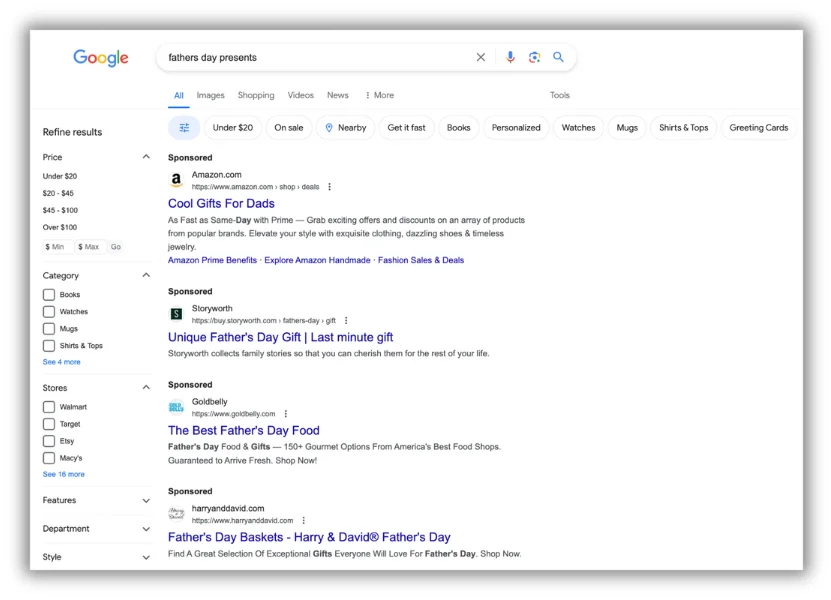The image size is (831, 600).
Task: Open three-dot menu on harryanddavid.com ad
Action: [x=304, y=520]
